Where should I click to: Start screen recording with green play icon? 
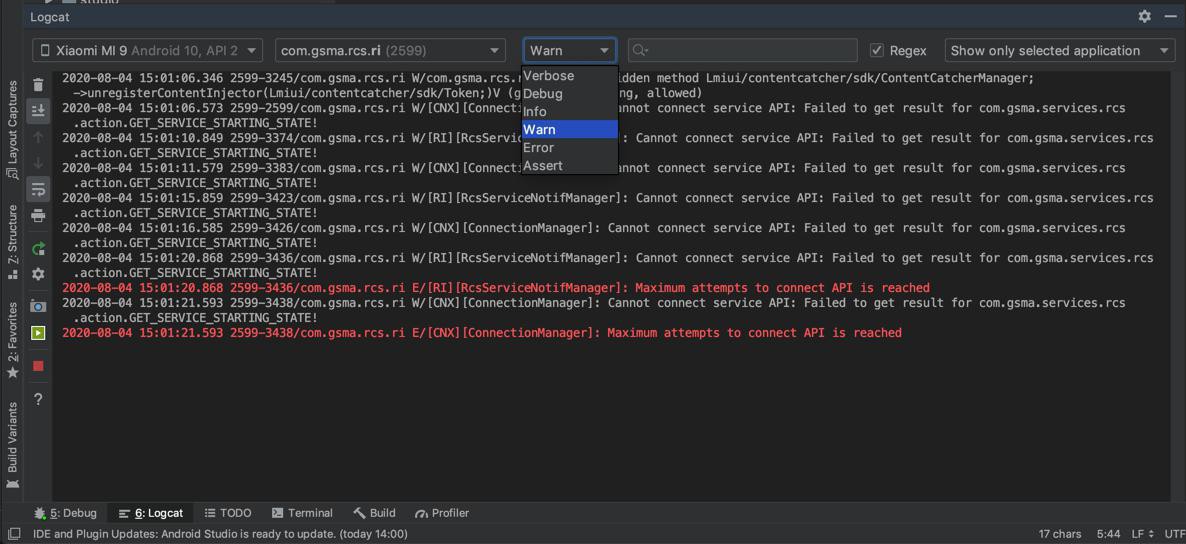[38, 333]
